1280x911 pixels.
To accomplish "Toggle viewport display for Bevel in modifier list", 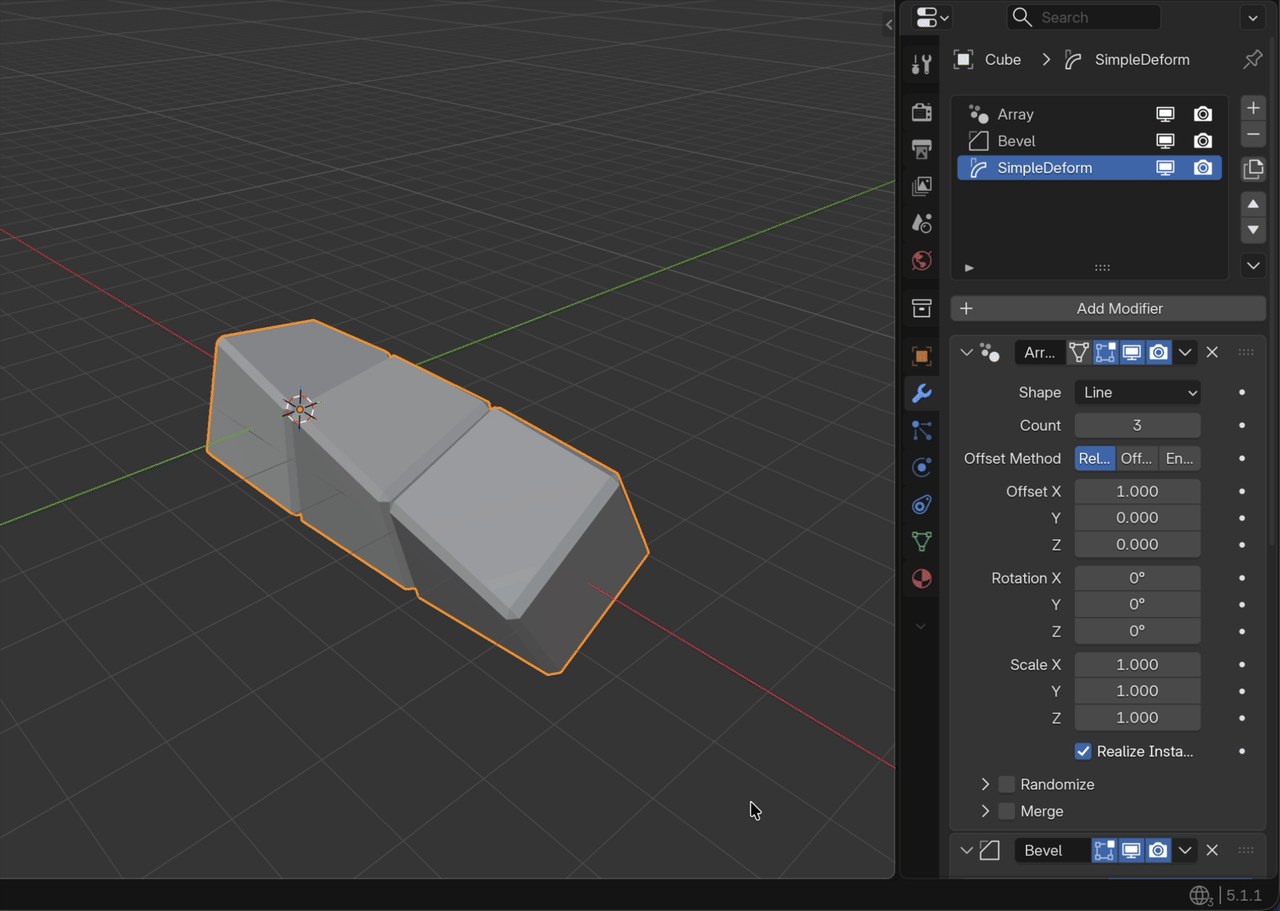I will click(1165, 141).
